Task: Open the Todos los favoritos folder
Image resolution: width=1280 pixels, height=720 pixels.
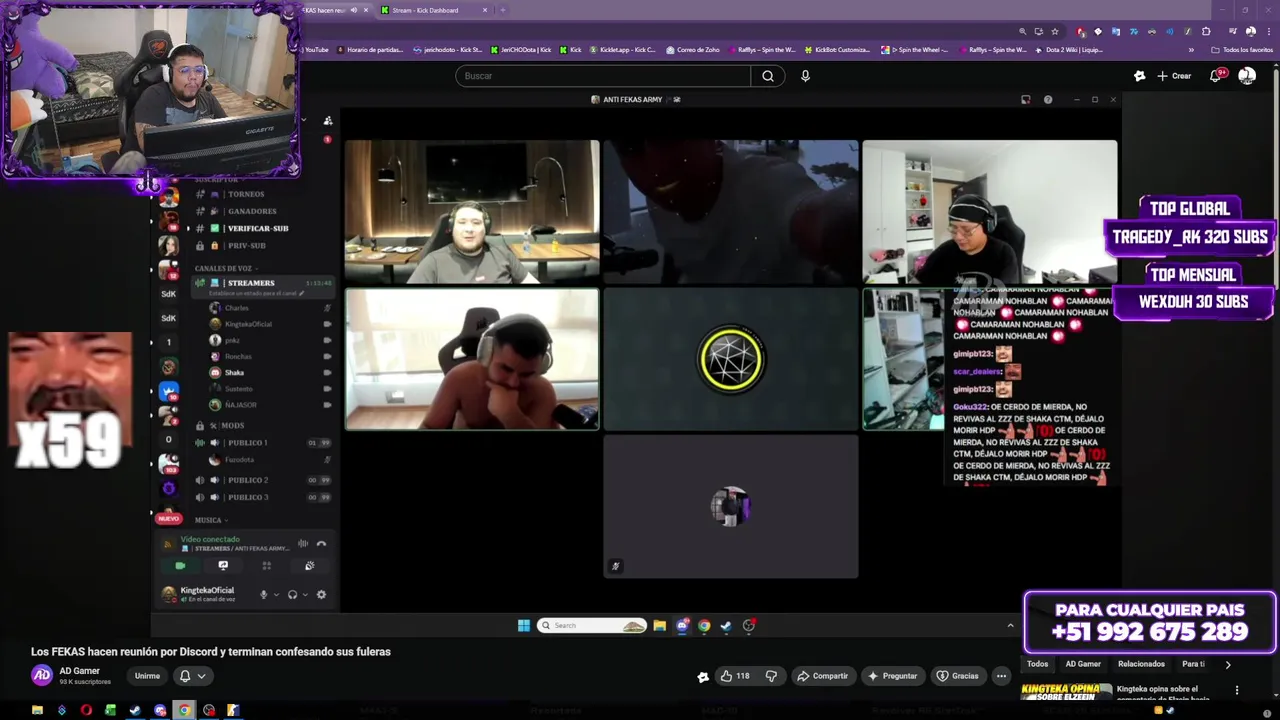Action: click(1241, 50)
